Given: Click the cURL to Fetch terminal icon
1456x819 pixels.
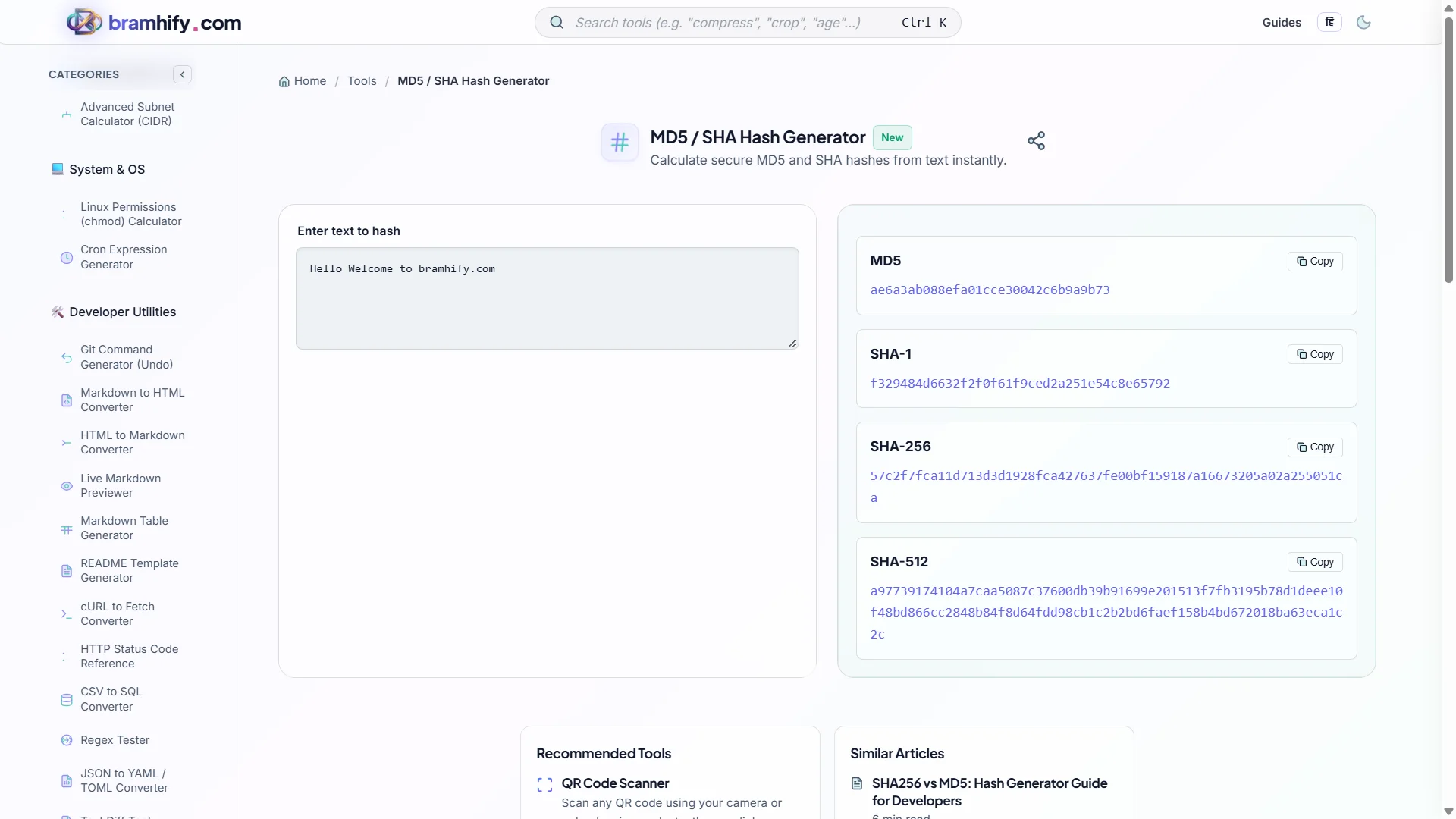Looking at the screenshot, I should [x=67, y=614].
